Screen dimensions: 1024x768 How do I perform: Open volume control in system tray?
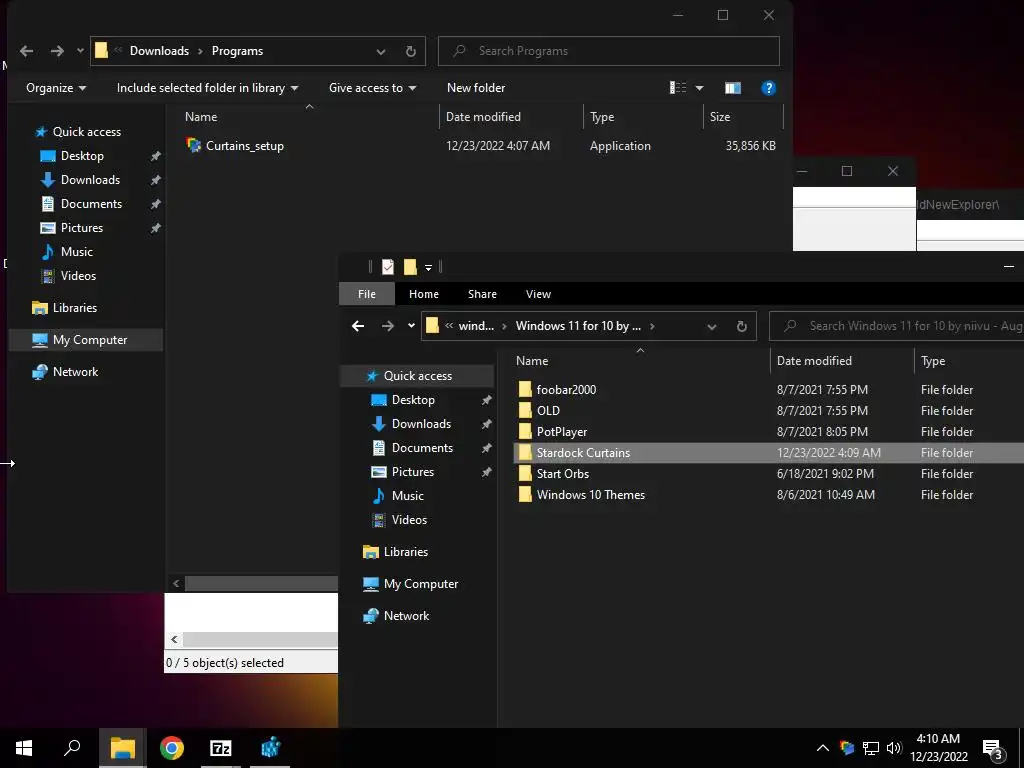[894, 748]
